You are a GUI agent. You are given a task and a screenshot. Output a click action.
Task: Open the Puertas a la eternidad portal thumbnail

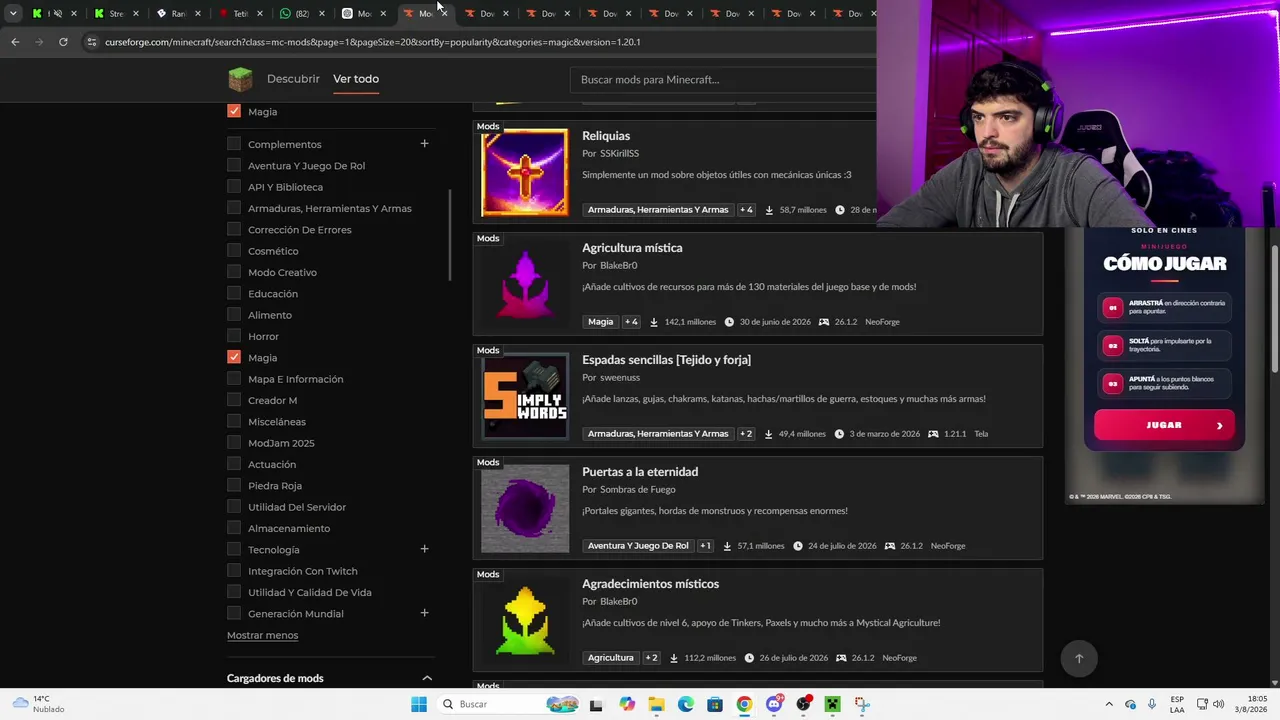[x=525, y=509]
